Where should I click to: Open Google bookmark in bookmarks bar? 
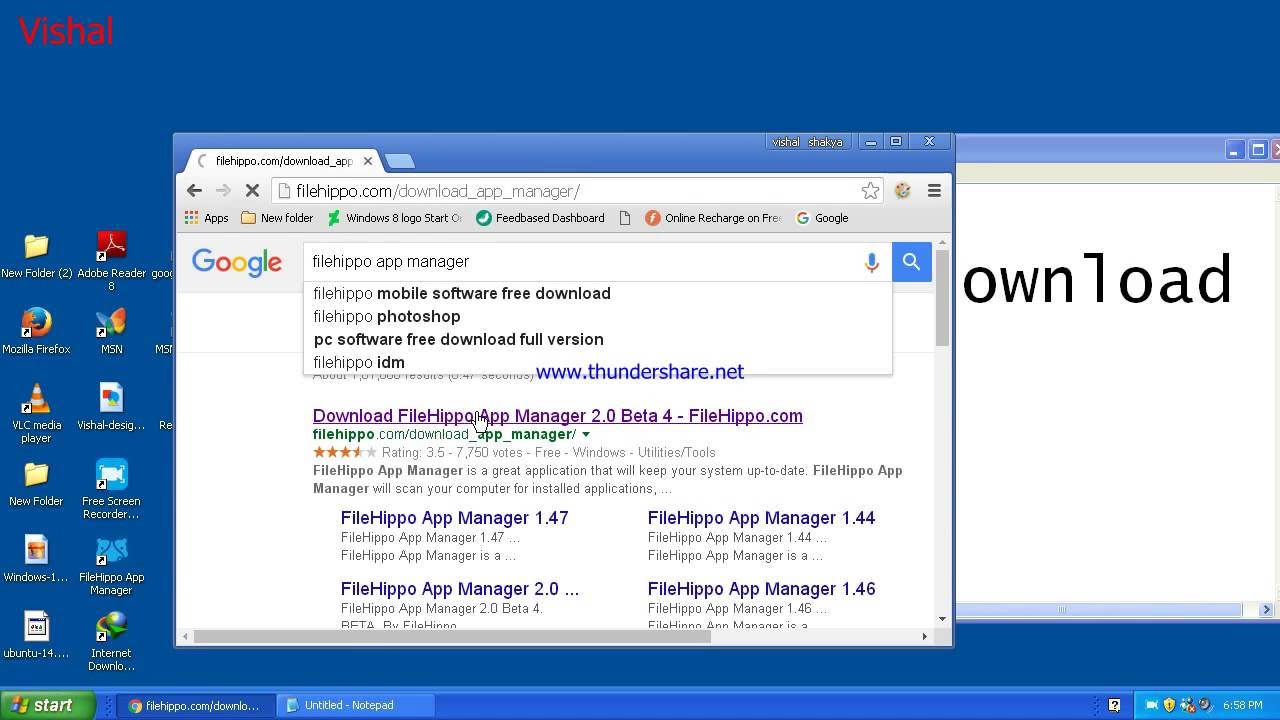point(822,218)
